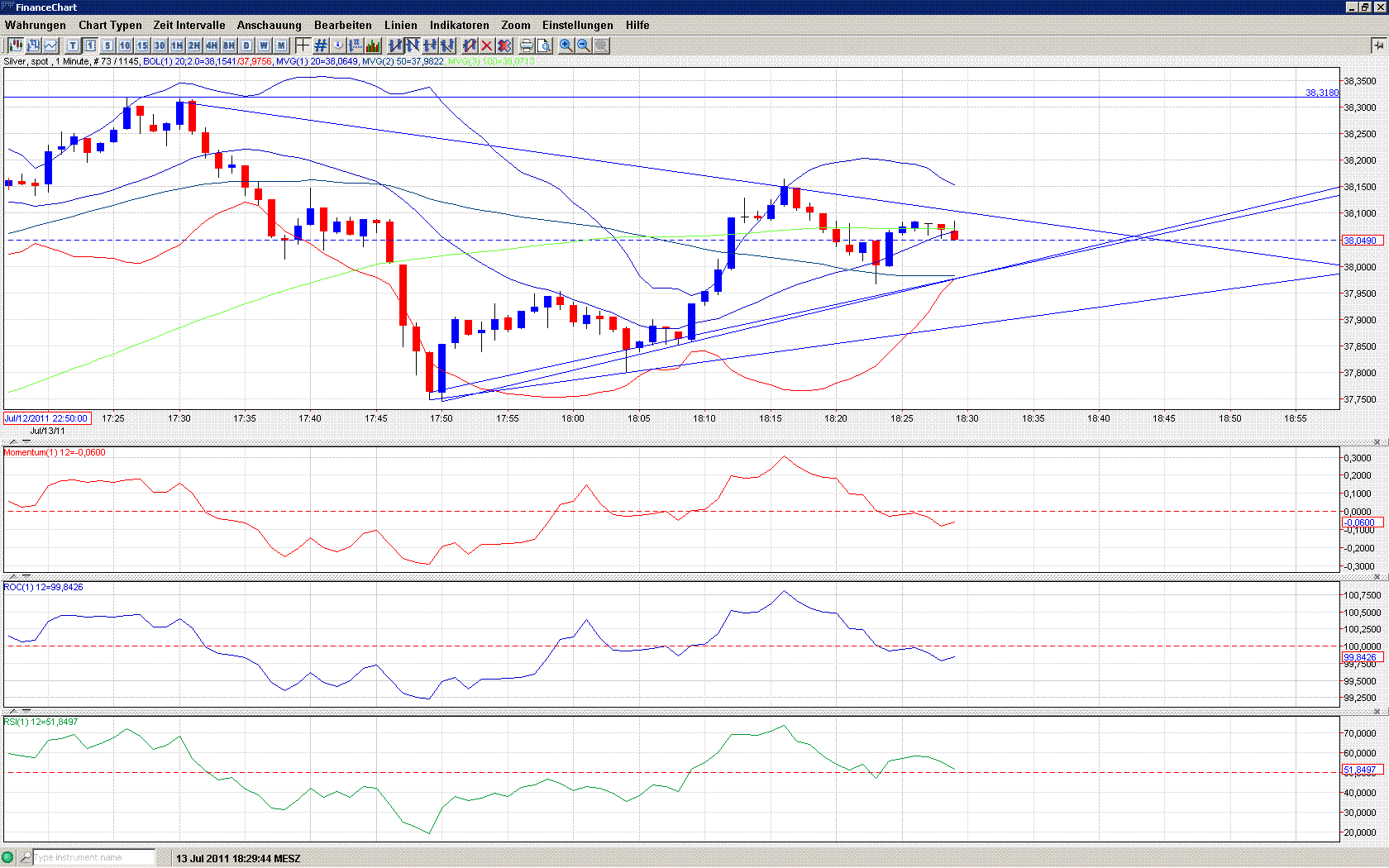Screen dimensions: 1389x868
Task: Click the RSI value 51,8497 label
Action: [1361, 770]
